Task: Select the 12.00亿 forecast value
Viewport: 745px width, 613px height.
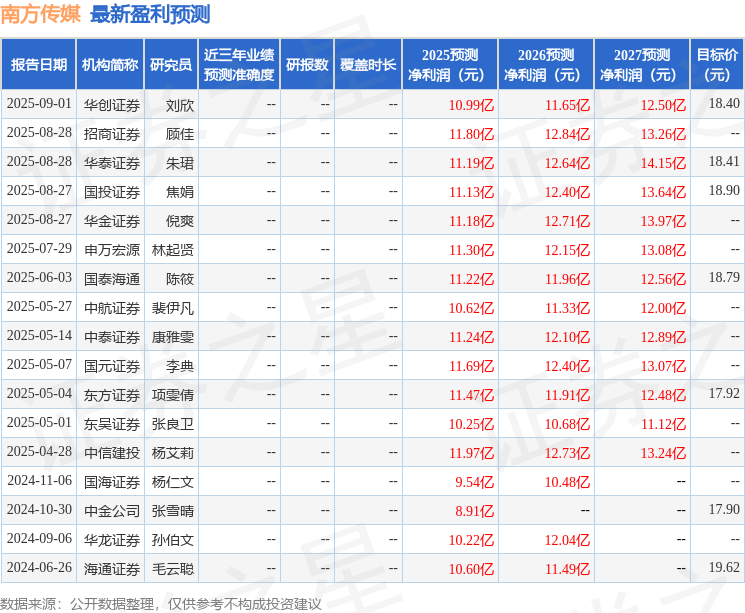Action: coord(663,308)
